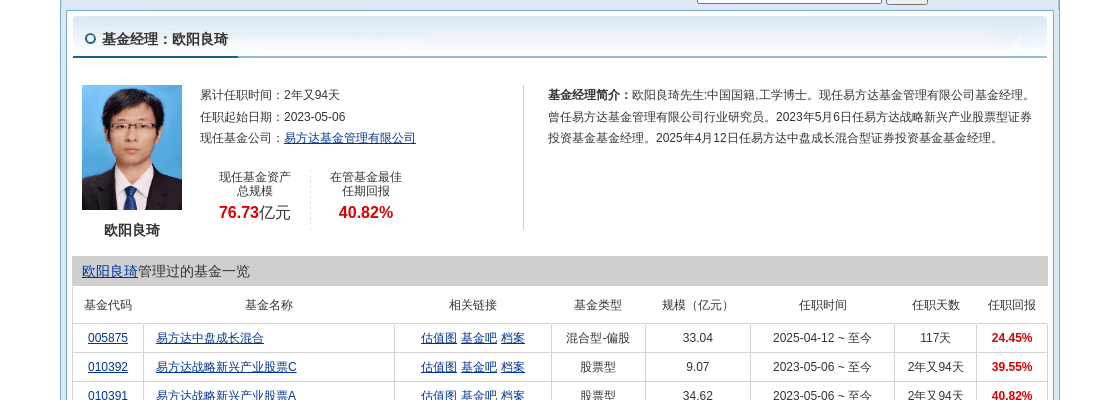This screenshot has height=400, width=1120.
Task: Click the 76.73亿元 total asset value
Action: click(255, 212)
